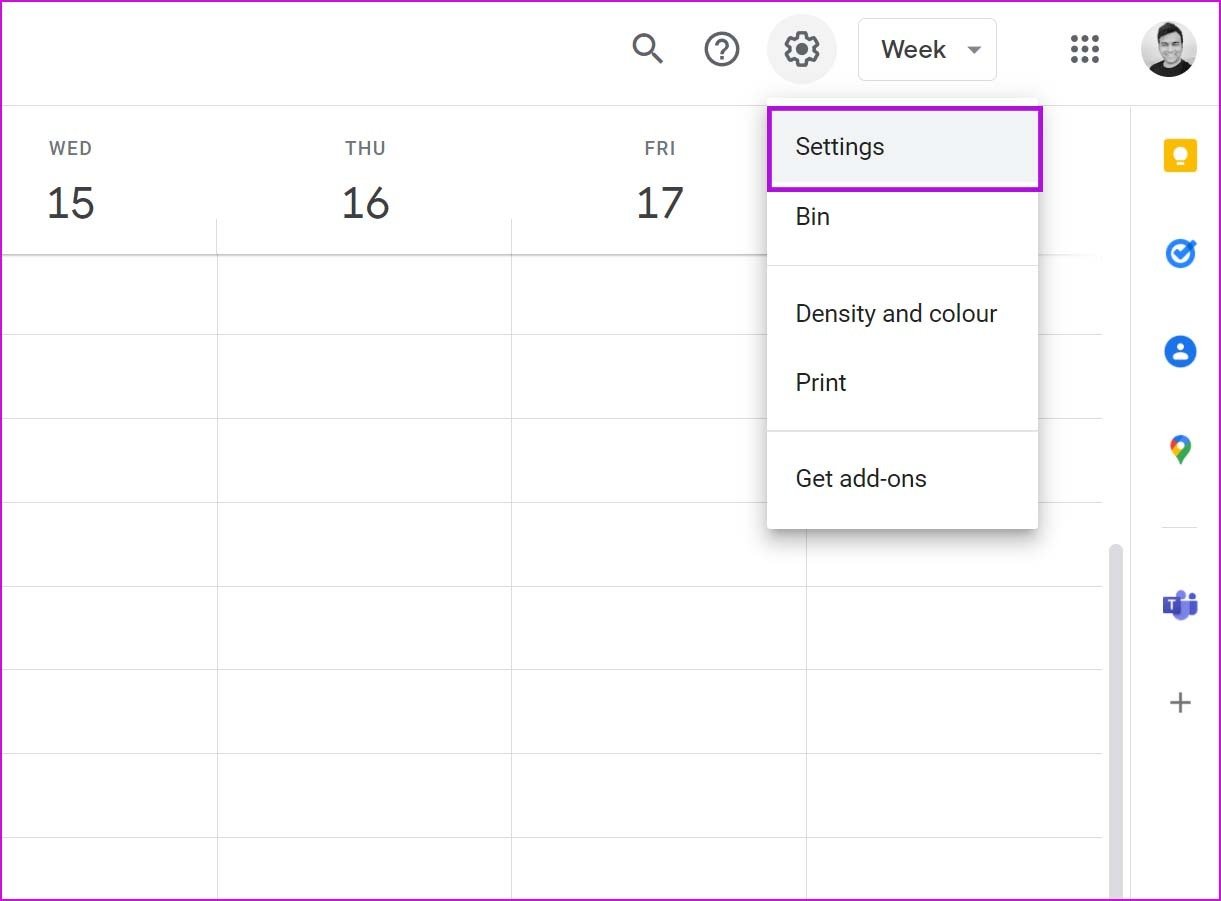The image size is (1221, 901).
Task: Open Google Maps in side panel
Action: 1181,449
